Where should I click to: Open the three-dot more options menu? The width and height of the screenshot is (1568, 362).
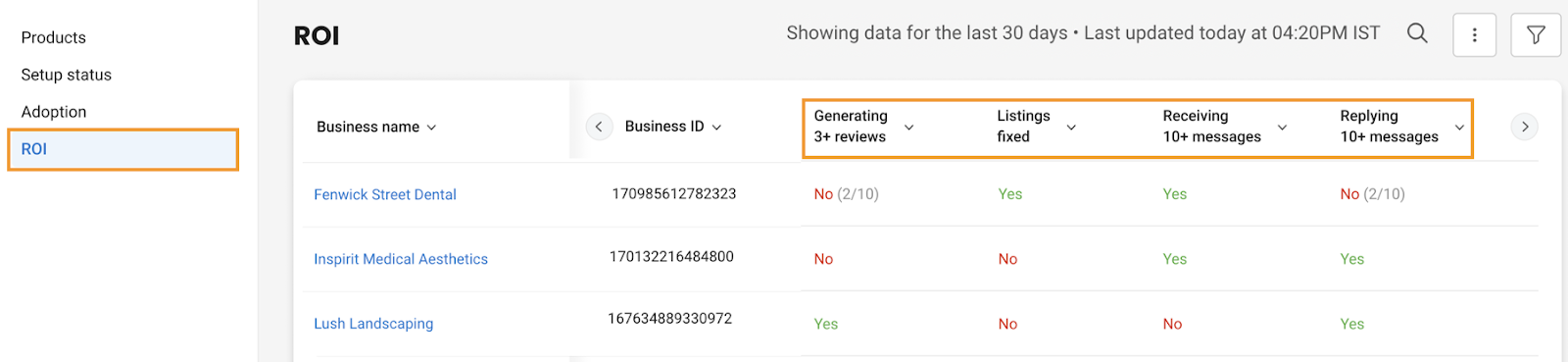(1474, 35)
